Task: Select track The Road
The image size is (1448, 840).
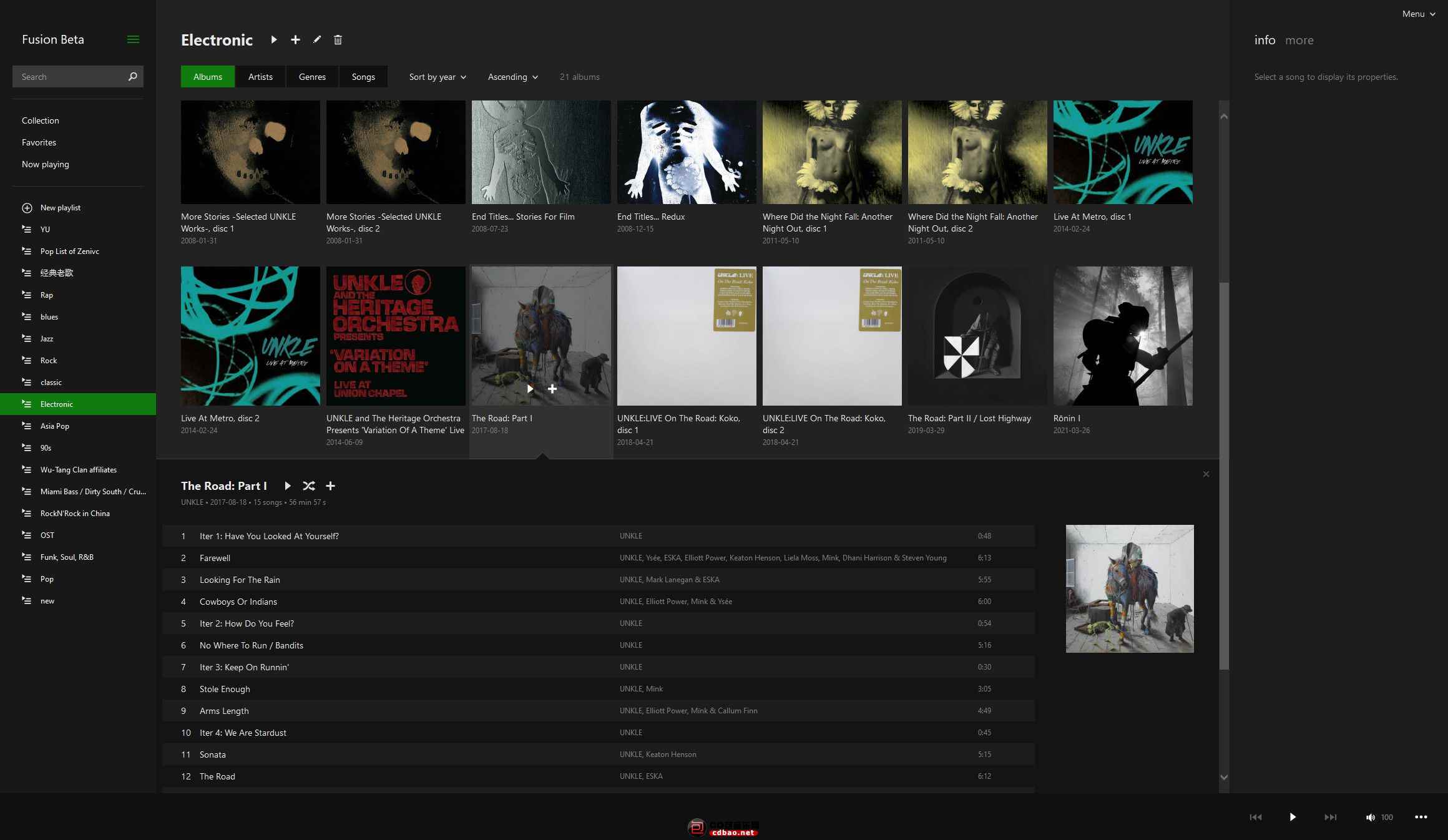Action: point(599,776)
